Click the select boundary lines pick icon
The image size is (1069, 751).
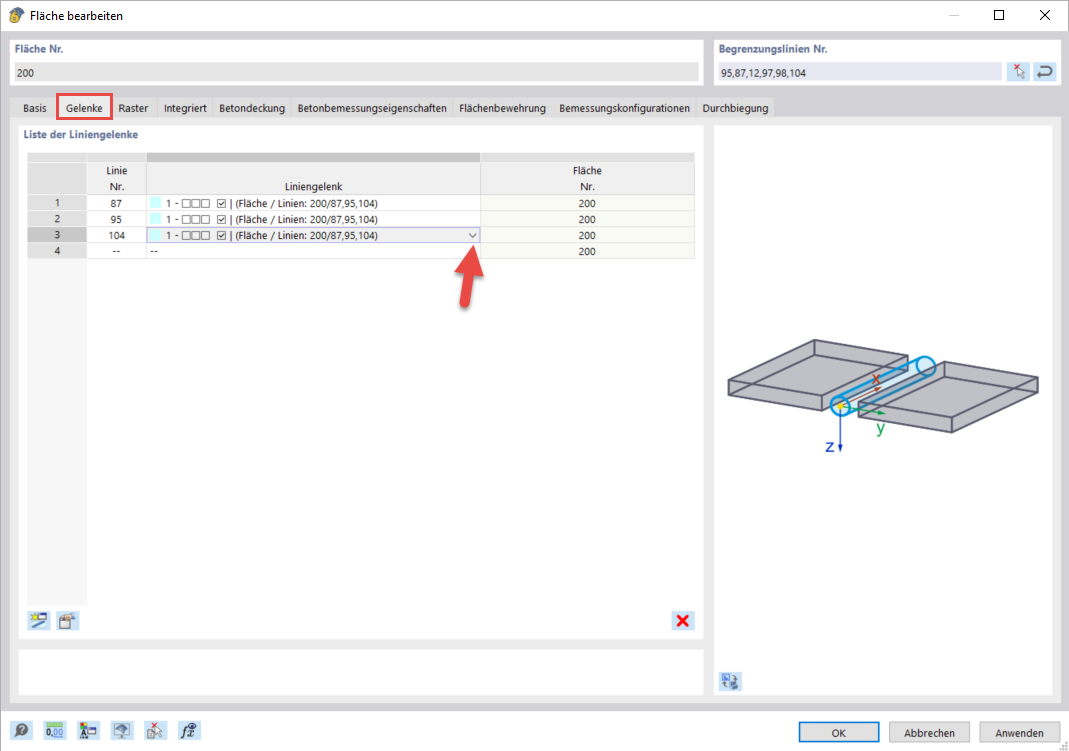(x=1017, y=71)
